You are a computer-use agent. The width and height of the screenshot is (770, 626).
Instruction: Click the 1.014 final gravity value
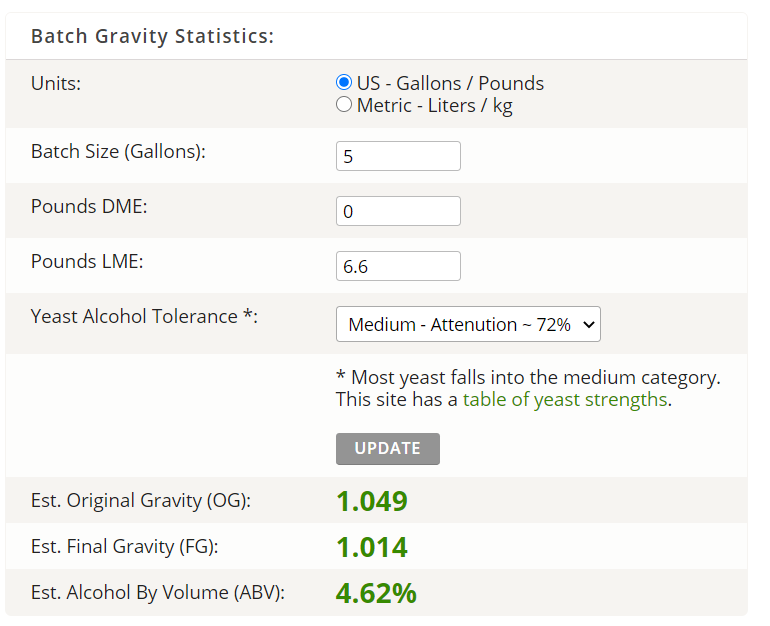(x=371, y=547)
